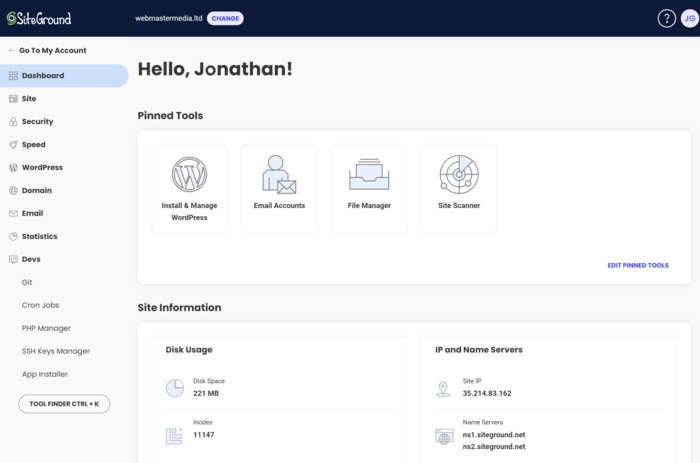Expand the Email menu section

pyautogui.click(x=33, y=213)
